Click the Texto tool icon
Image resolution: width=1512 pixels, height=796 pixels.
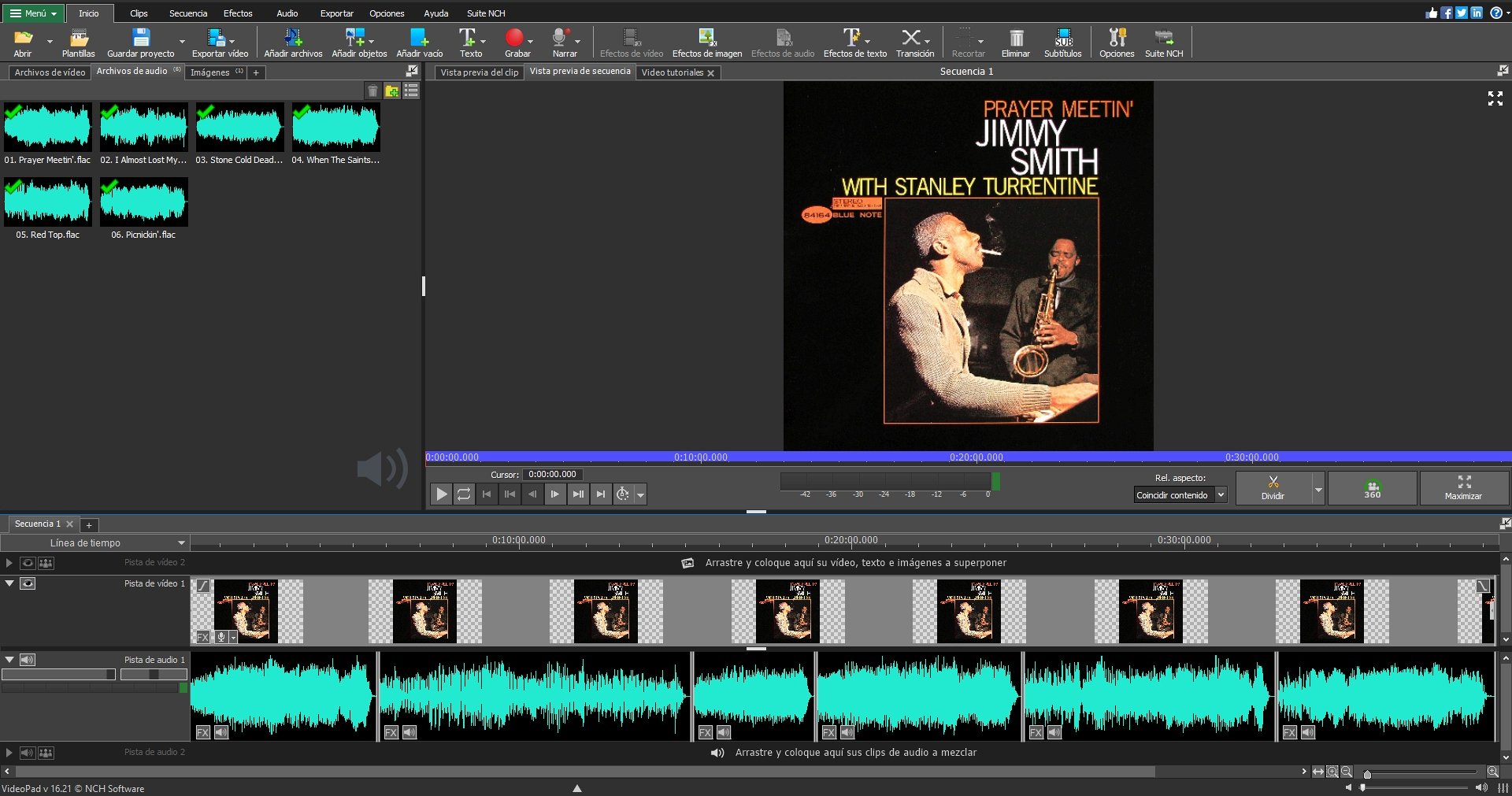click(x=470, y=43)
